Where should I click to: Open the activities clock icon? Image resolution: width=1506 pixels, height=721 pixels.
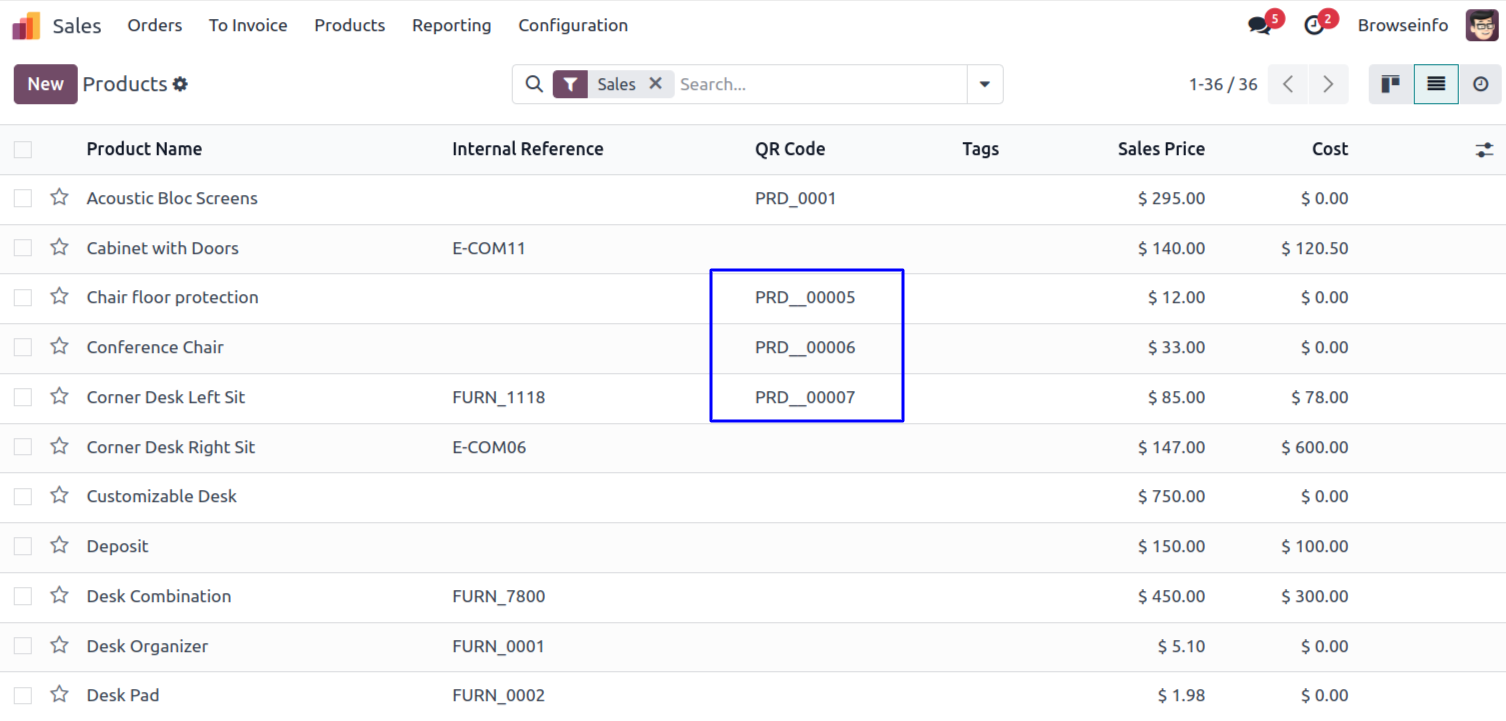[1315, 26]
